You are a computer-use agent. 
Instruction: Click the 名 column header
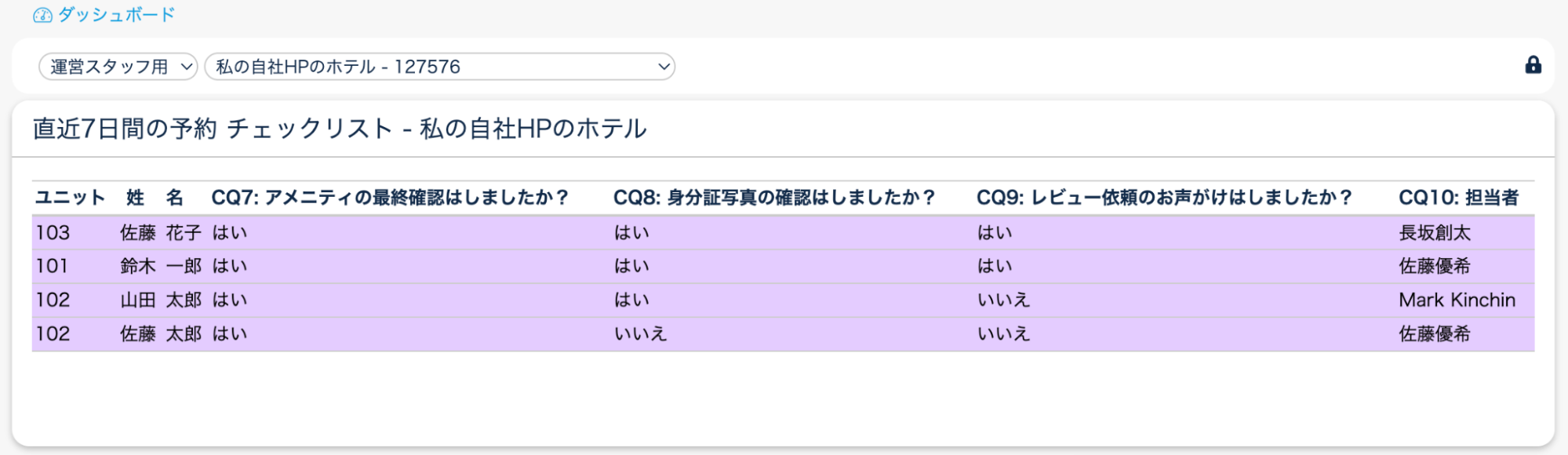click(x=174, y=198)
